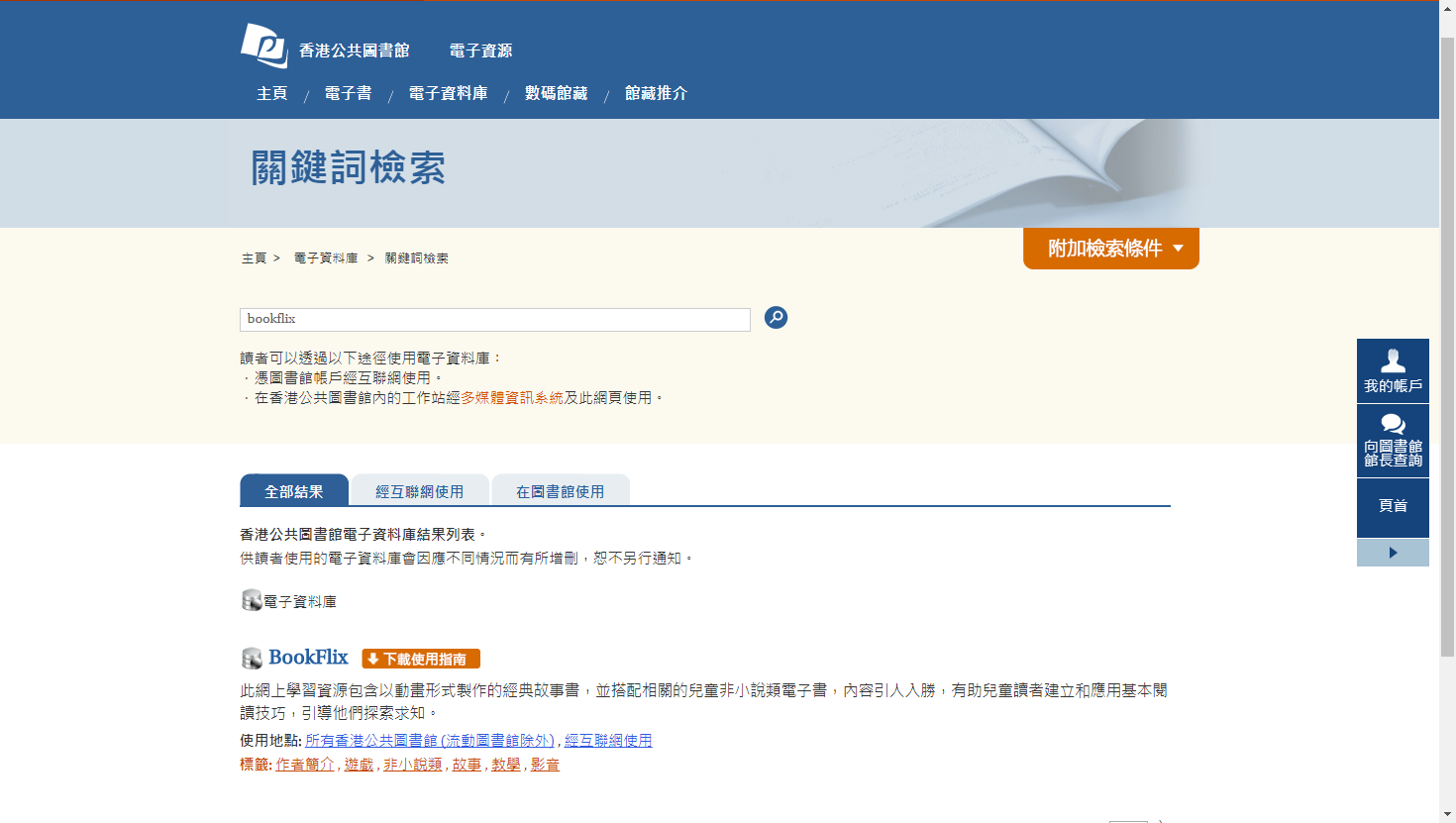
Task: Click the database icon beside BookFlix title
Action: (x=252, y=659)
